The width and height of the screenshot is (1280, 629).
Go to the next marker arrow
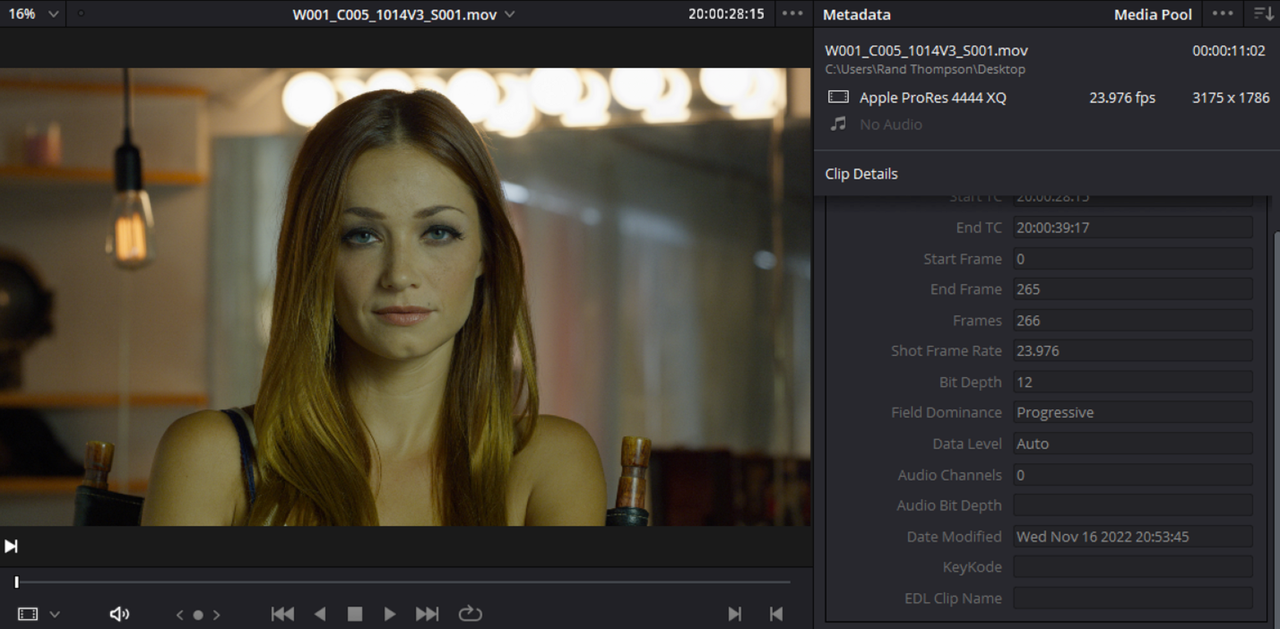click(216, 615)
